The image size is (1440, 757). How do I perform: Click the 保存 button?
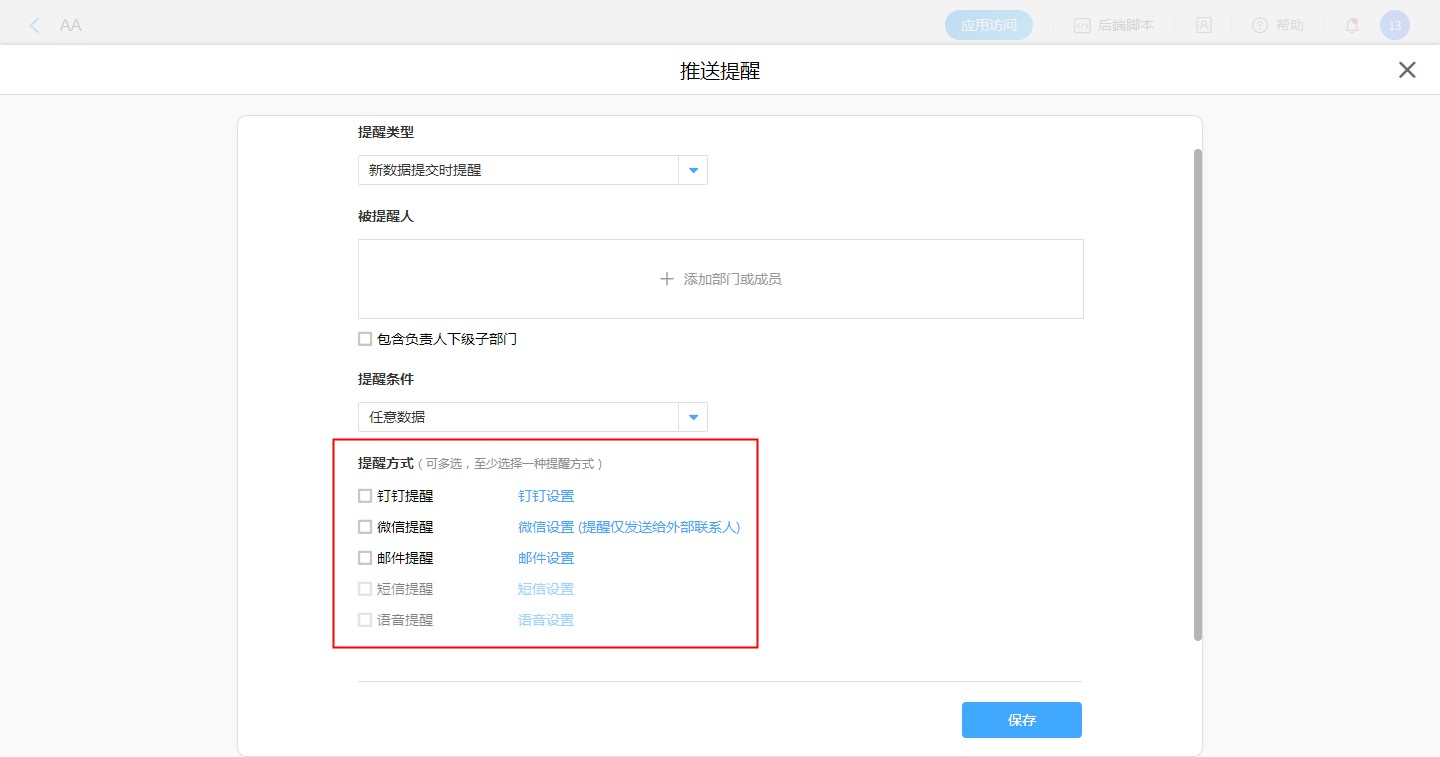1021,720
